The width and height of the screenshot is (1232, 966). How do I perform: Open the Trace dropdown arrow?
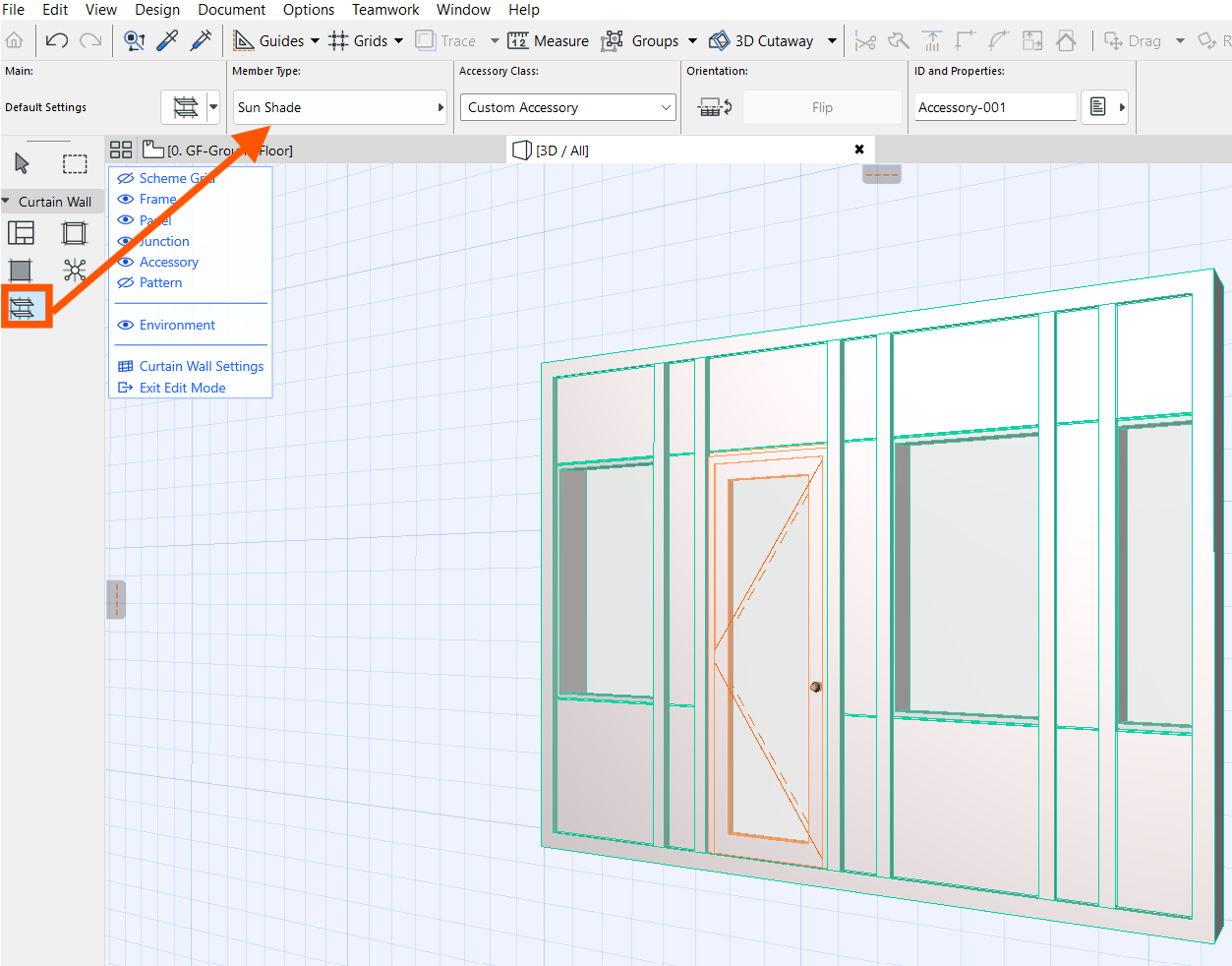coord(495,41)
